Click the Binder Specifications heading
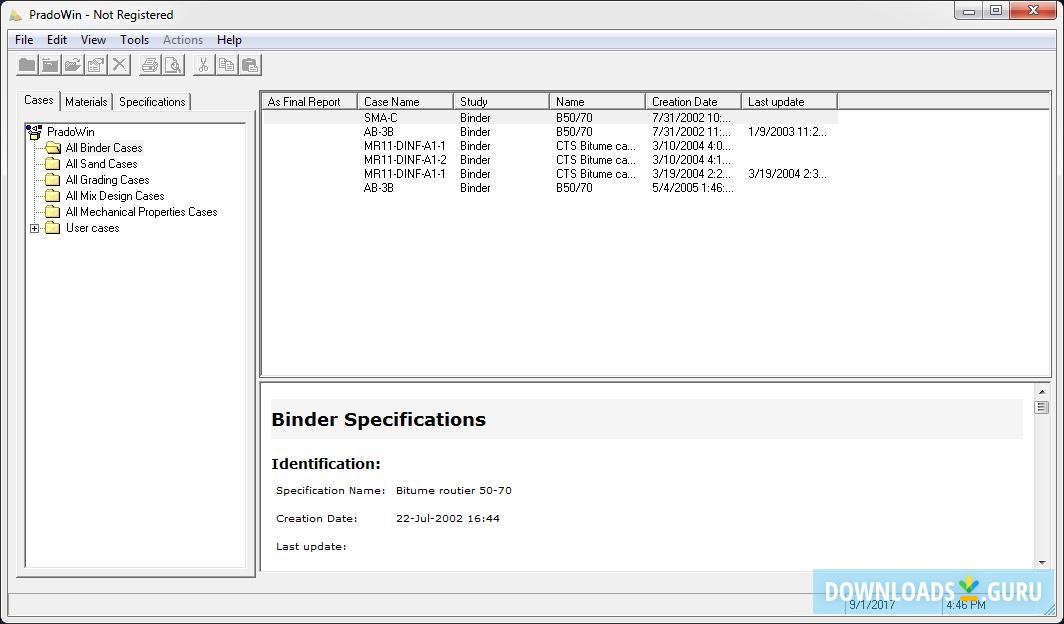This screenshot has width=1064, height=624. [x=379, y=419]
